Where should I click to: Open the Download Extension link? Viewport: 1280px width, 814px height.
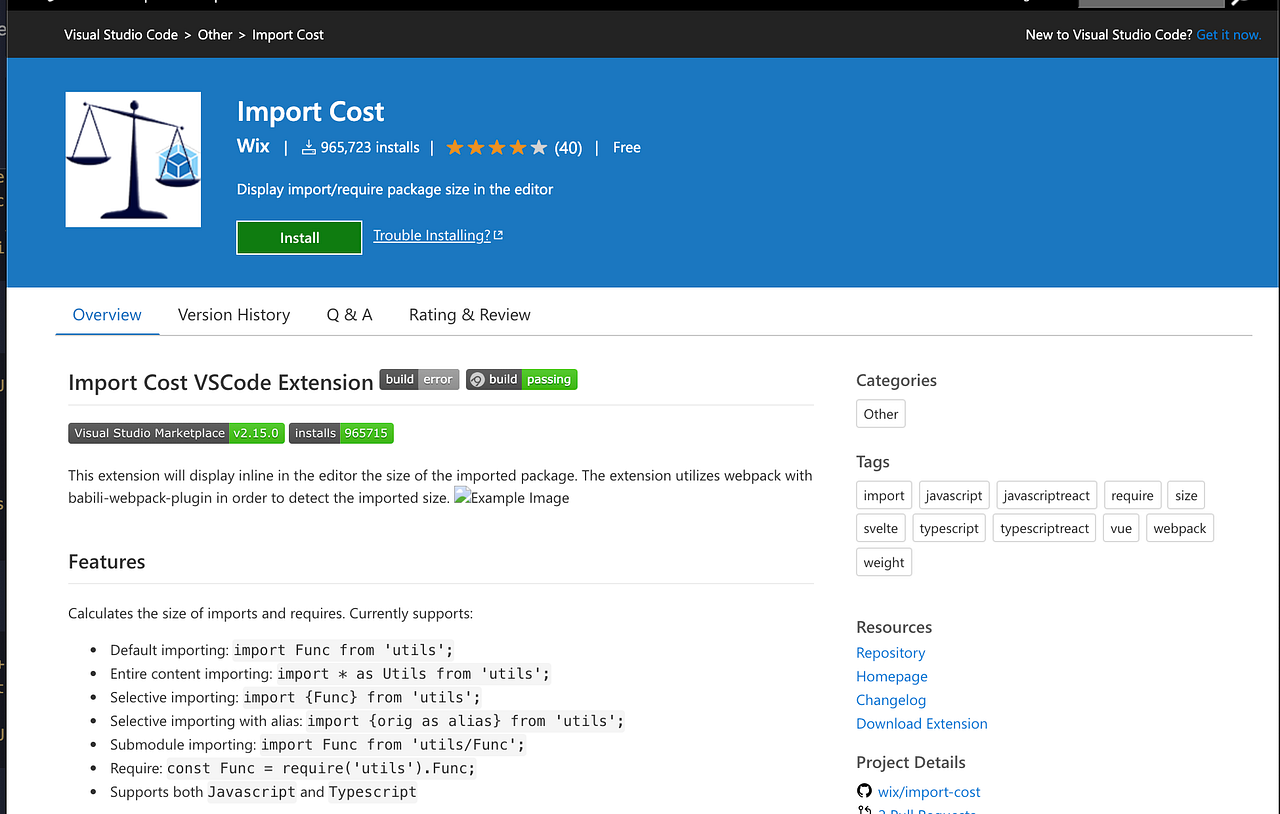(x=922, y=723)
